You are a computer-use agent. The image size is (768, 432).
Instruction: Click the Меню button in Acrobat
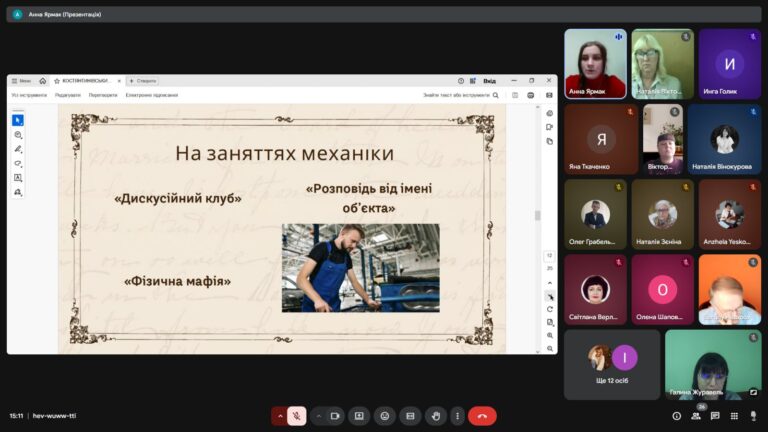tap(22, 81)
